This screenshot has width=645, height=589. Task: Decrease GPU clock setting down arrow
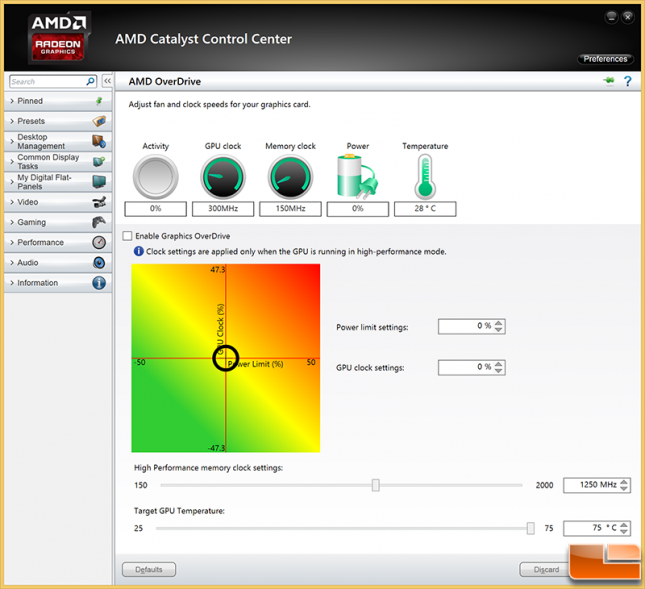499,371
